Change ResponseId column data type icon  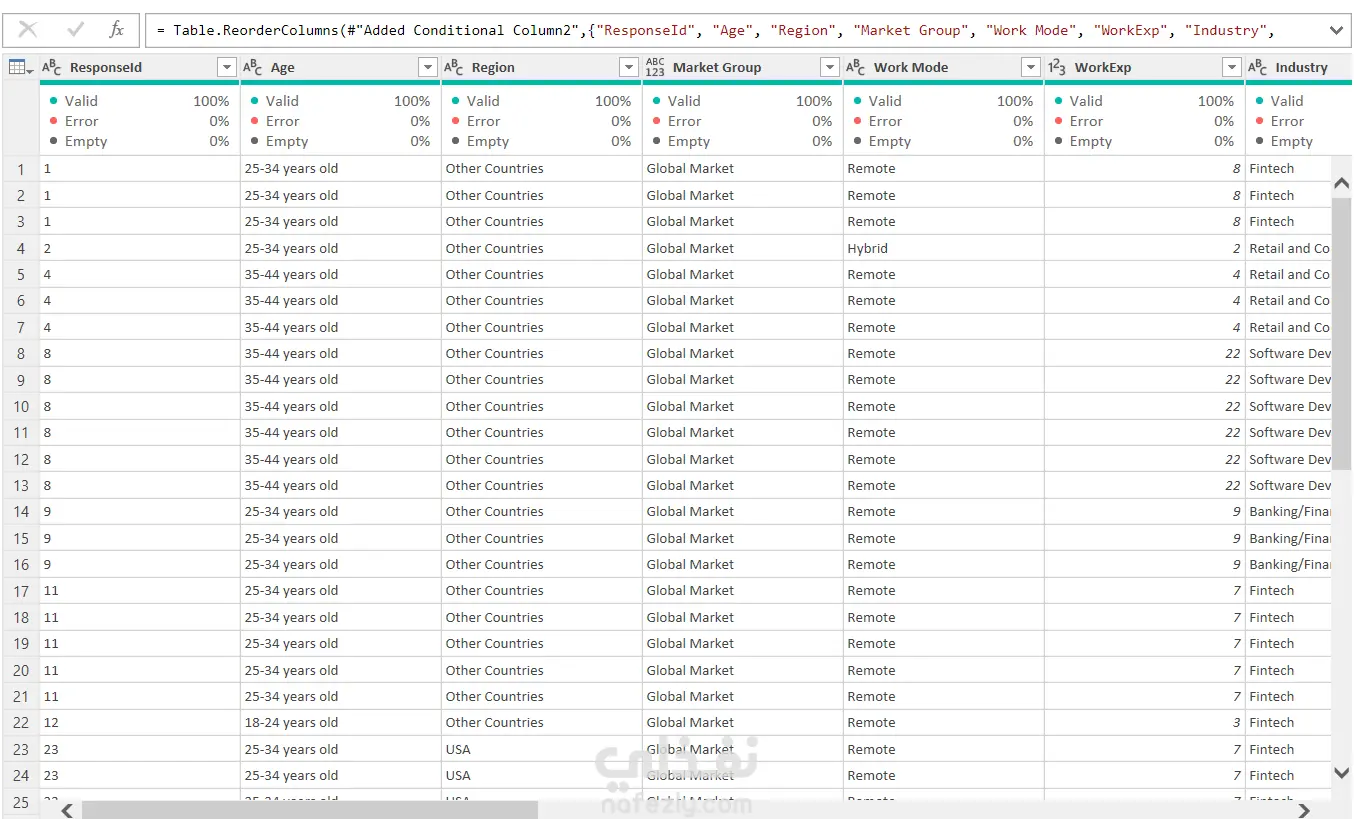click(x=52, y=67)
